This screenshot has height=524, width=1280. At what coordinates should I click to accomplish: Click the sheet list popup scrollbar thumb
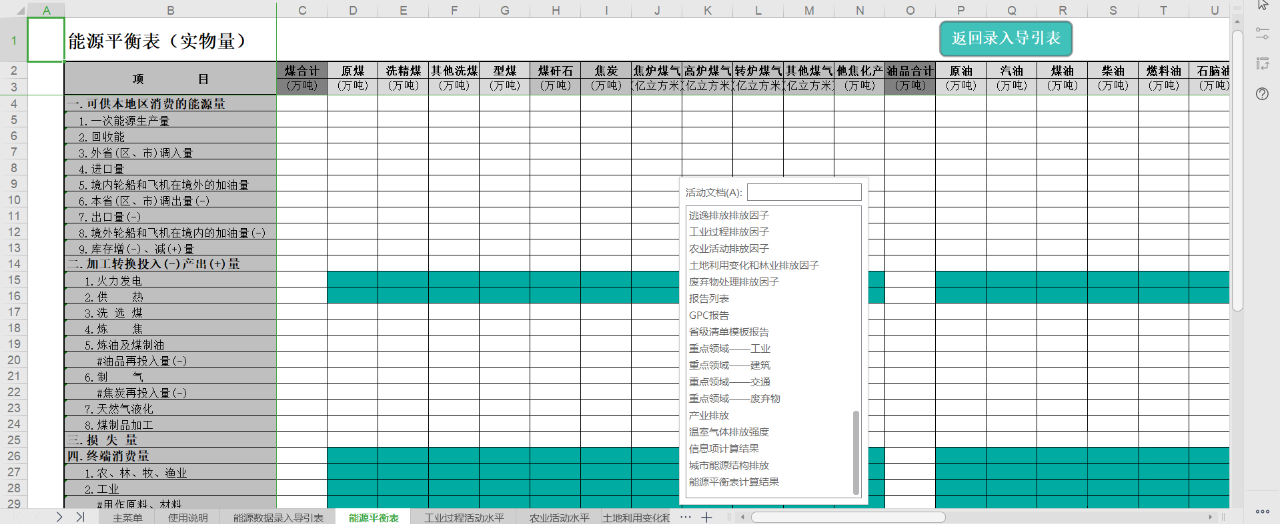(x=855, y=452)
